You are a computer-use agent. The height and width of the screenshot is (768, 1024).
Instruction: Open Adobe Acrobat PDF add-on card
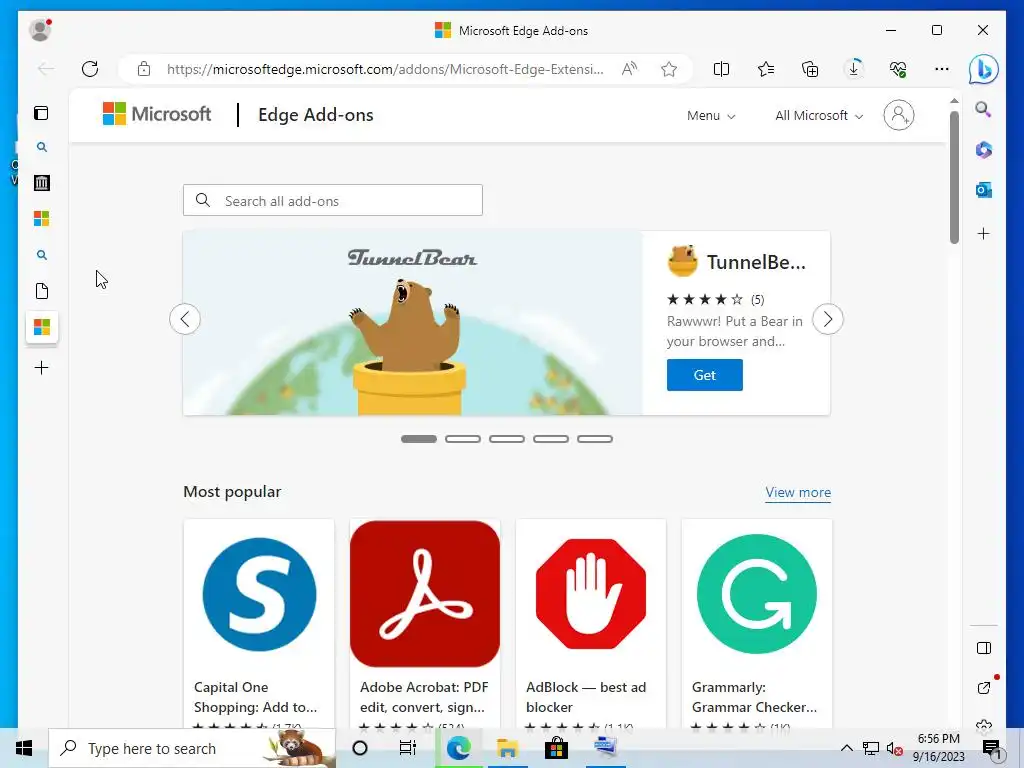(425, 624)
